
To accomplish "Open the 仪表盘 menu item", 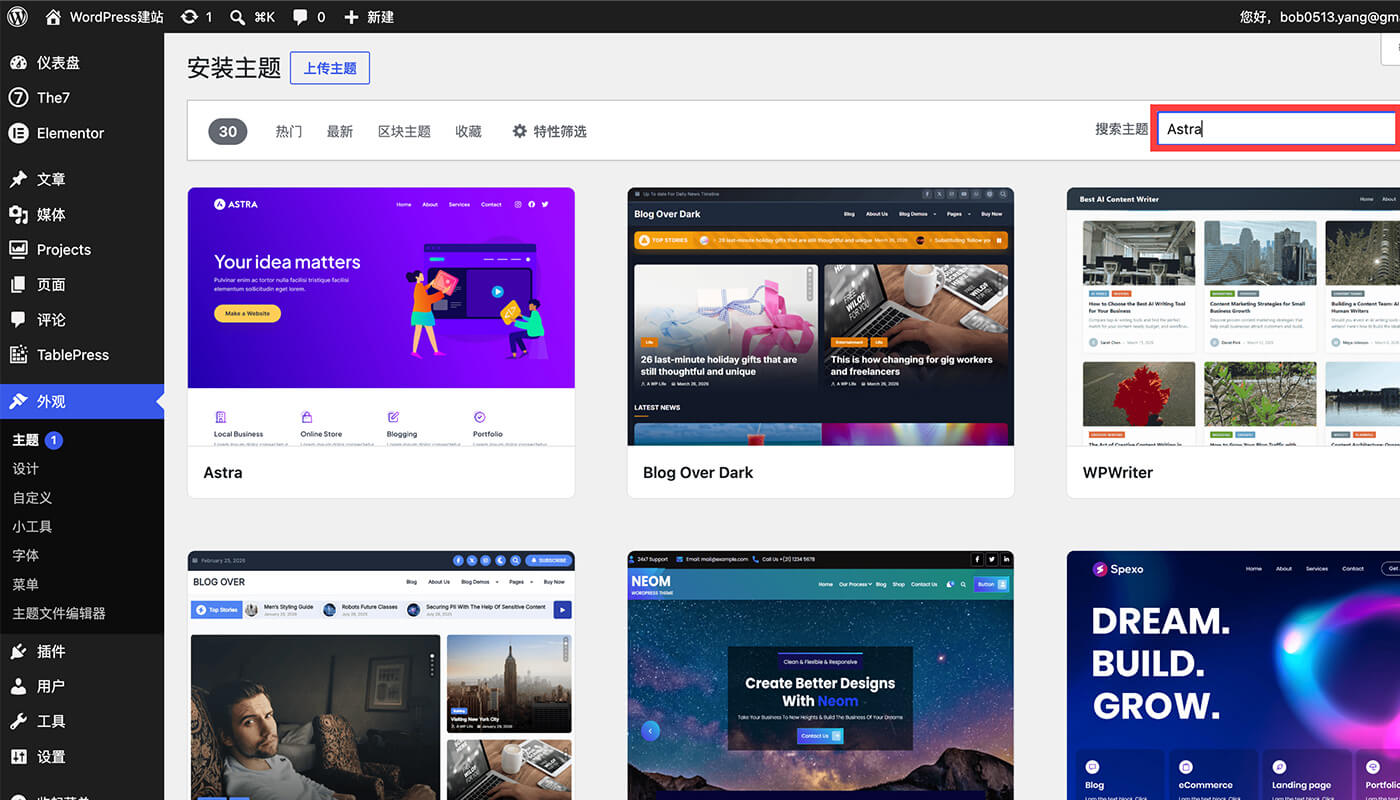I will 82,62.
